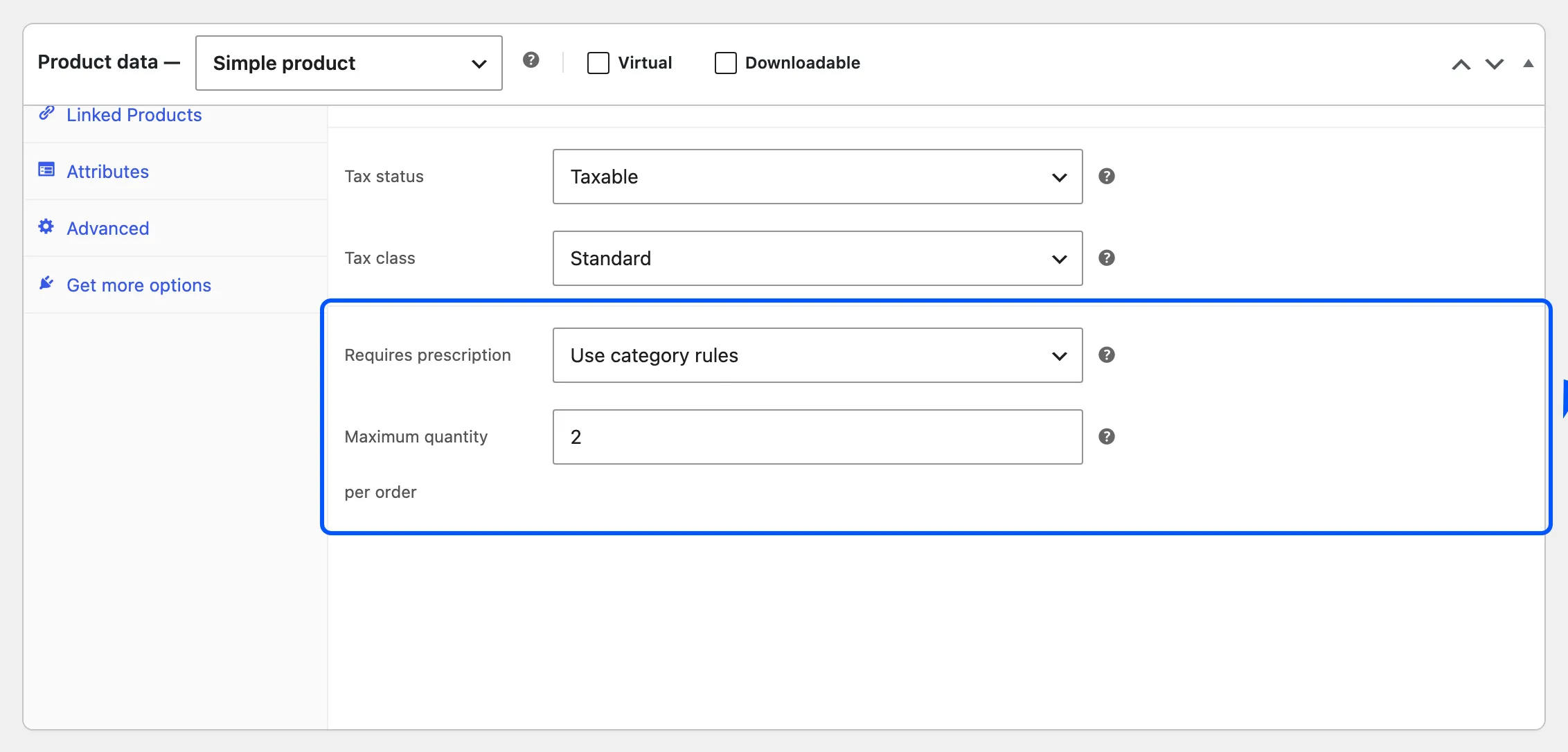
Task: Move the Product data panel down
Action: 1495,64
